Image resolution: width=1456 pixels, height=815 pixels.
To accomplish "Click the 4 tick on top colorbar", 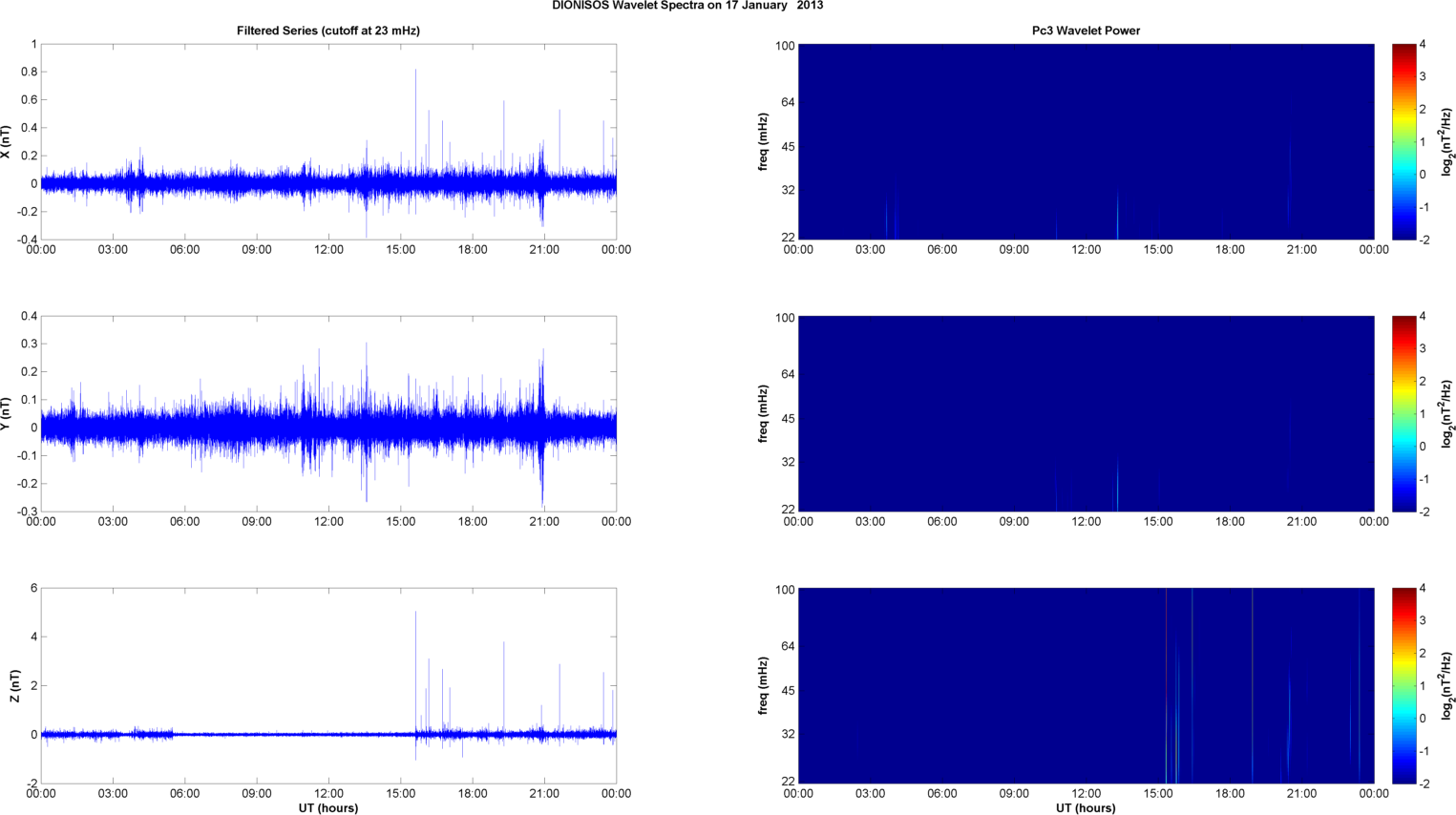I will [1423, 44].
